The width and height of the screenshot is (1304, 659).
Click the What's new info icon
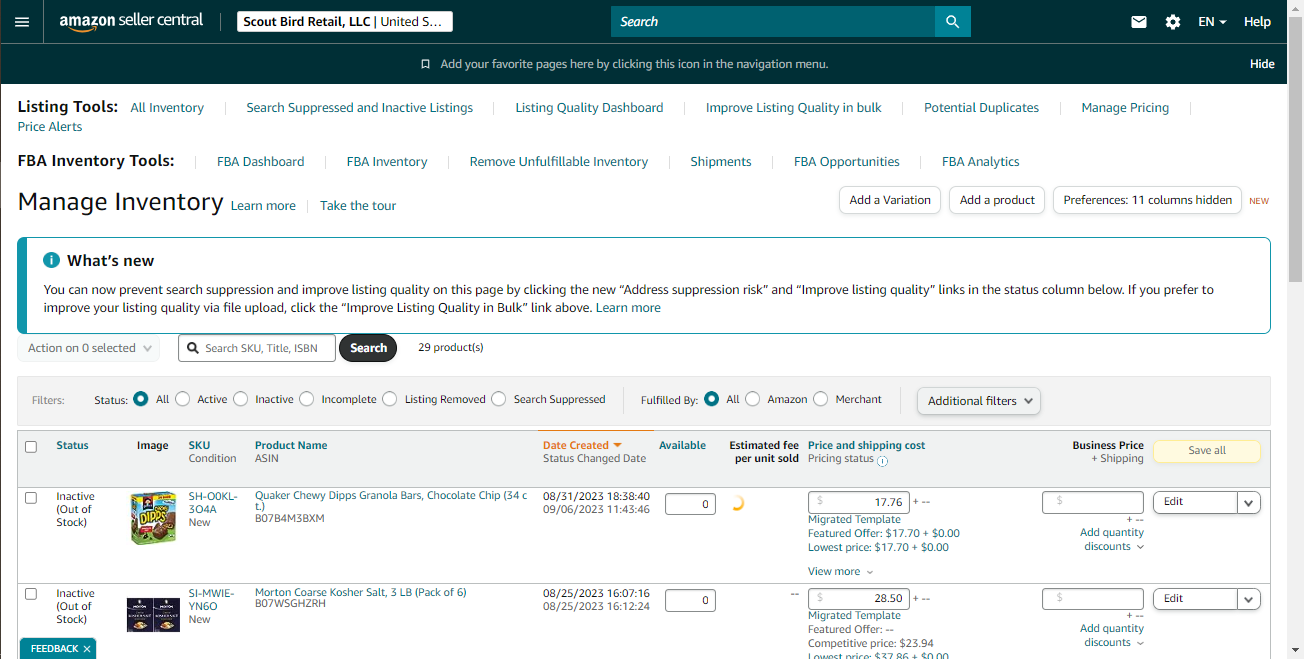click(52, 260)
